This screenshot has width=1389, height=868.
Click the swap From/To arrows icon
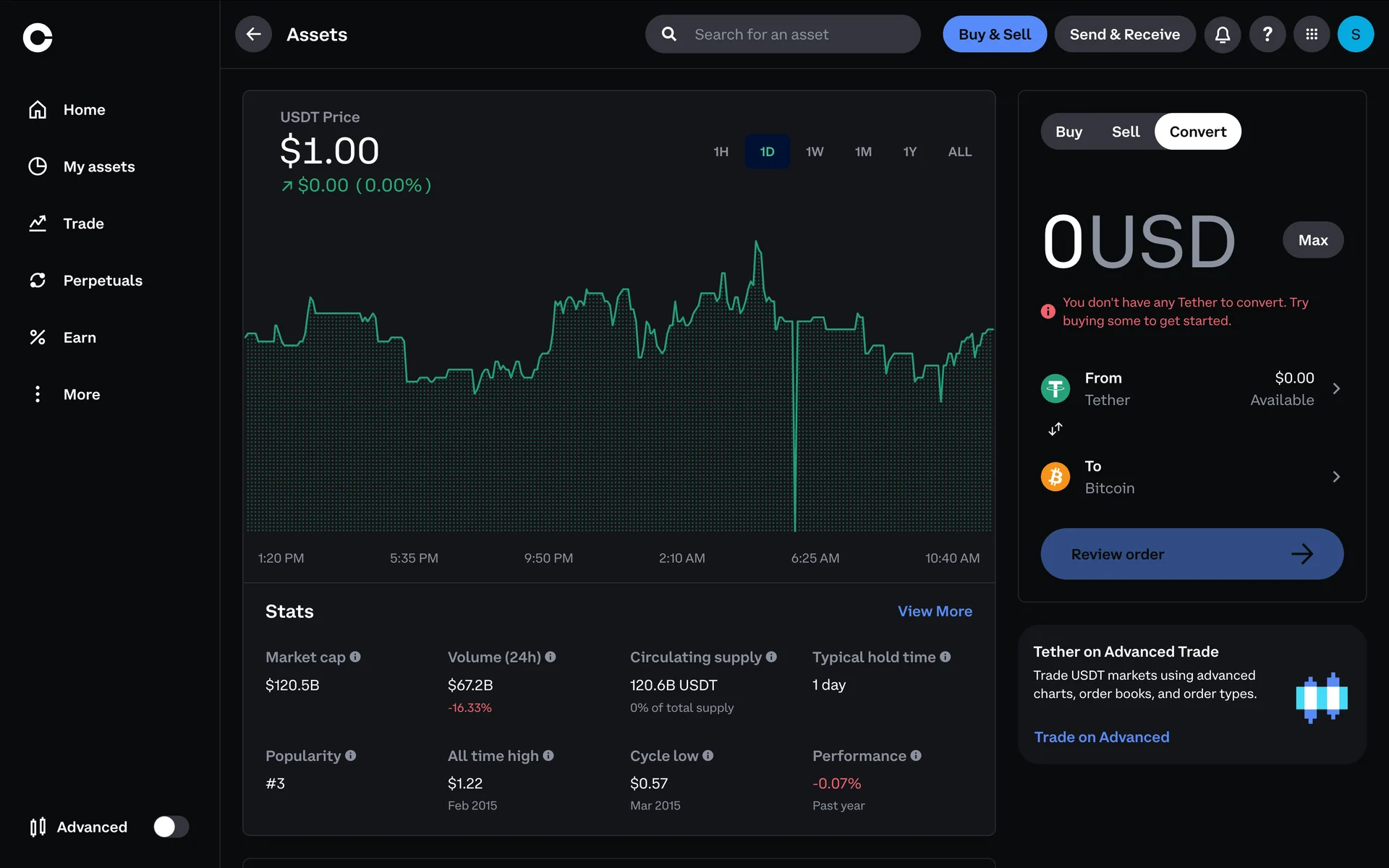(1055, 429)
